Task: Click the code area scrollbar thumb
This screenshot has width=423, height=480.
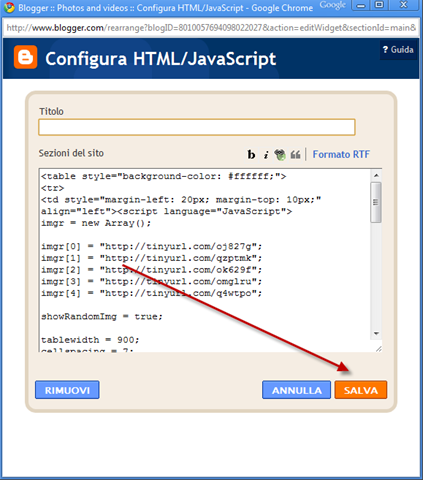Action: pos(376,202)
